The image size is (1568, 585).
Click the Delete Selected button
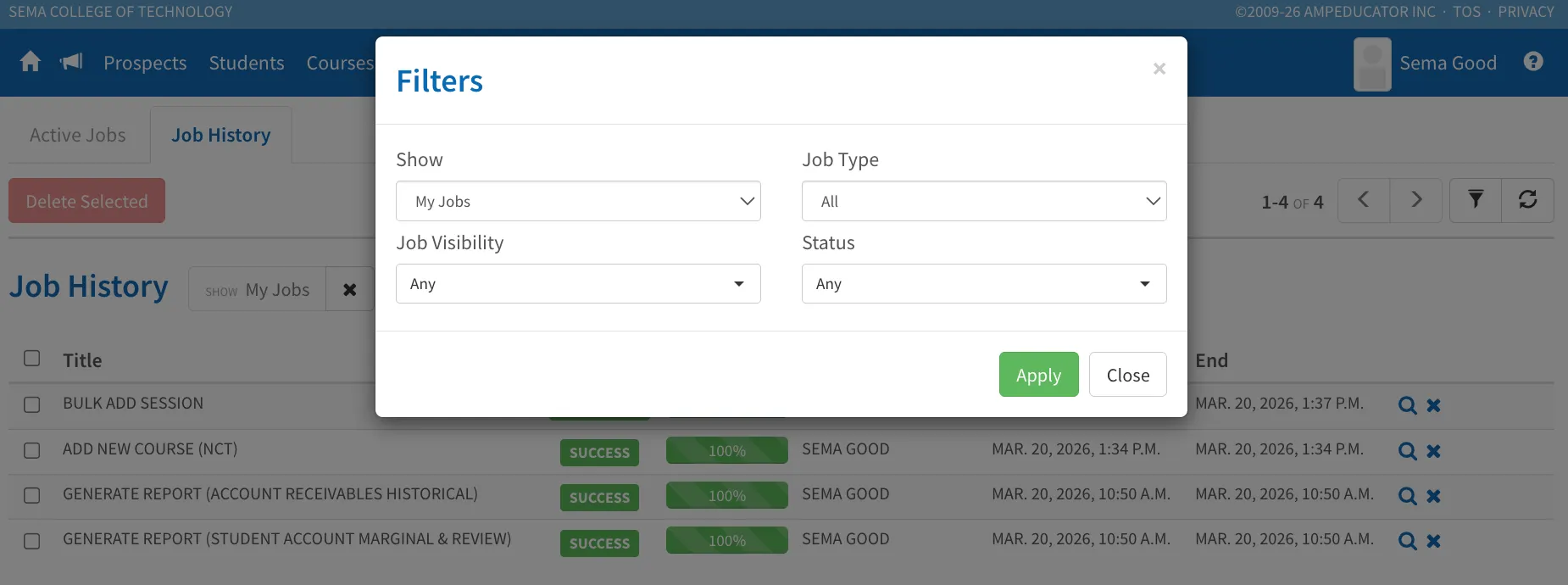[86, 201]
